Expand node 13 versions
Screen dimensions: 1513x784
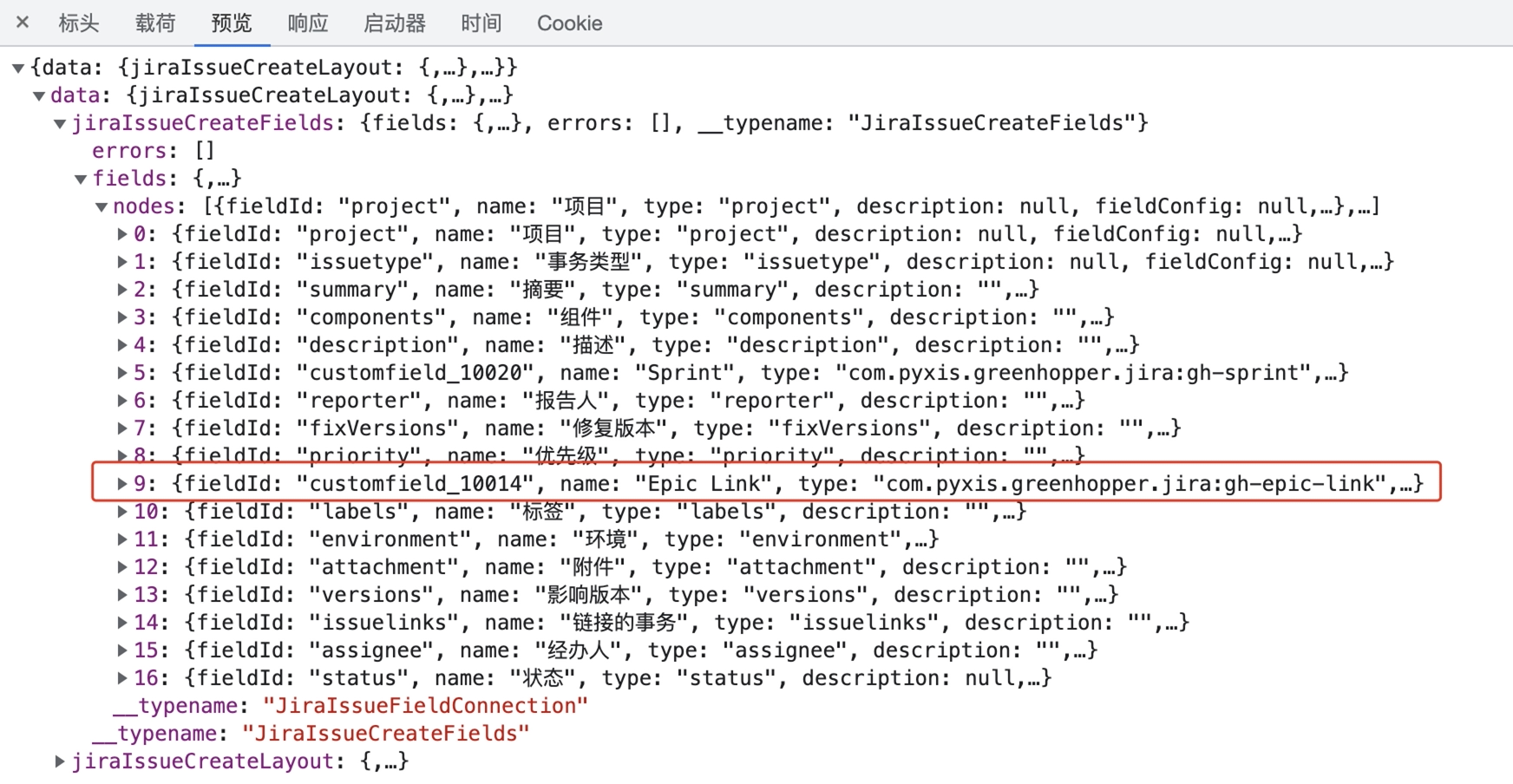122,595
